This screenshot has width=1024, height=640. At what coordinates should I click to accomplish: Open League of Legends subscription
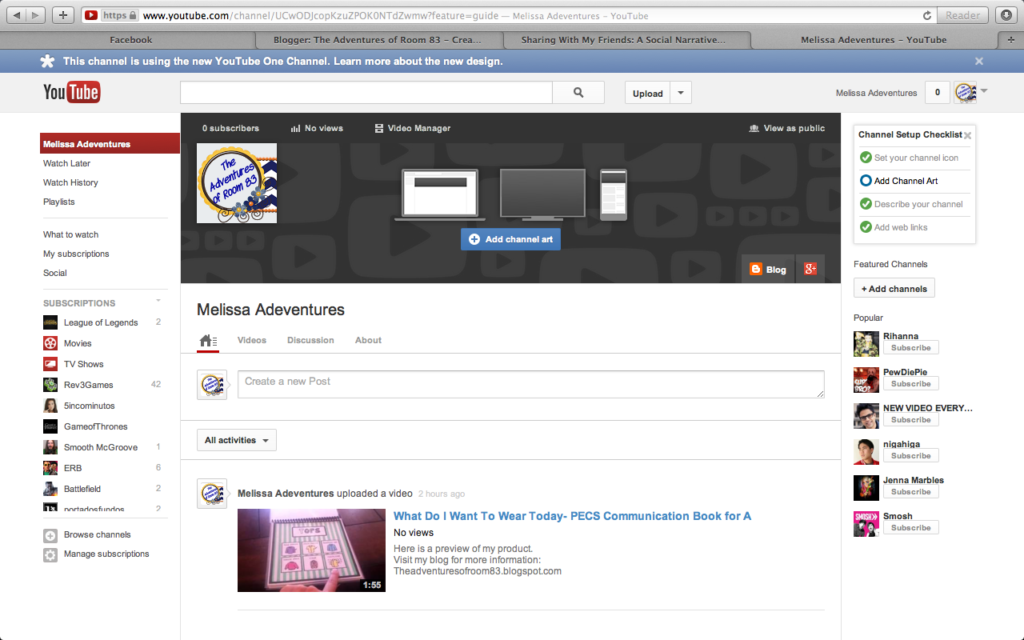coord(101,323)
